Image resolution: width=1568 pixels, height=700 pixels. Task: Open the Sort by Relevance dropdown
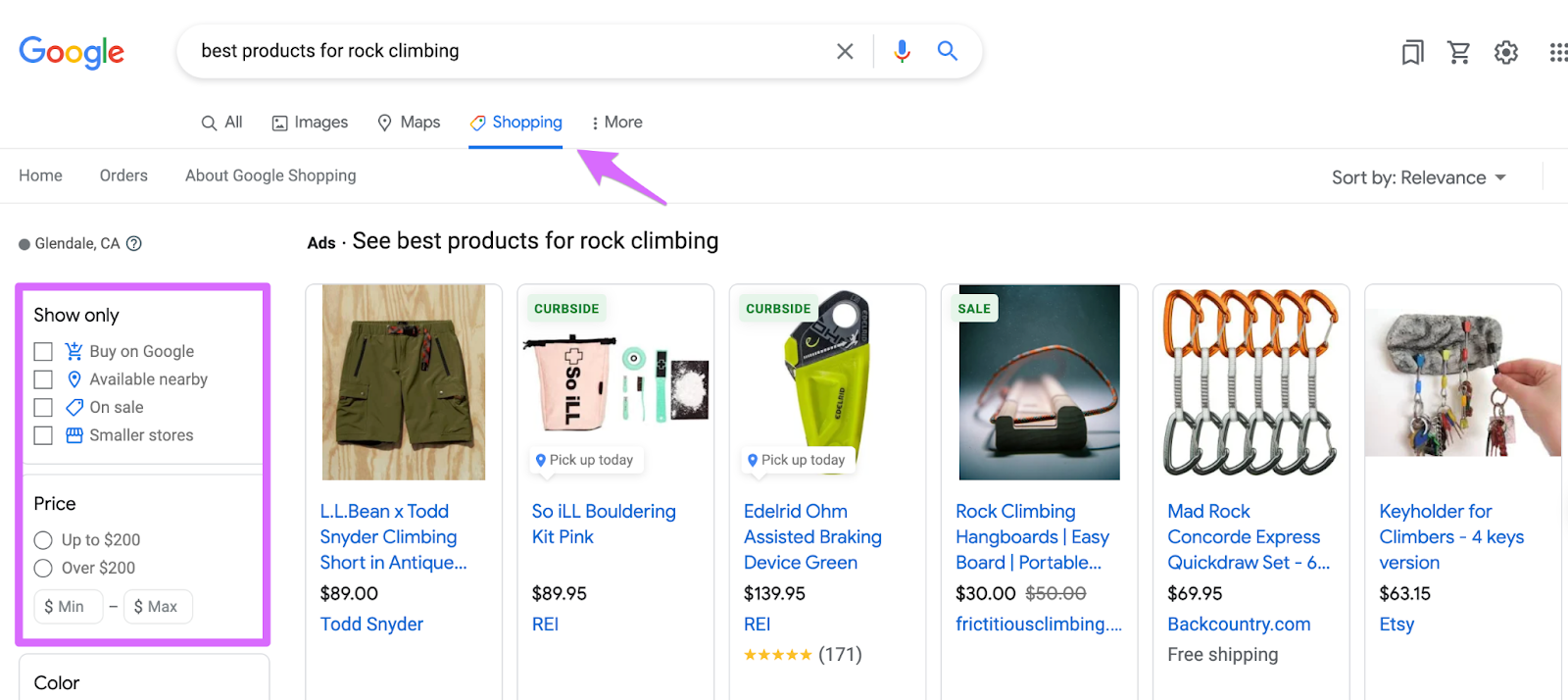pyautogui.click(x=1418, y=177)
